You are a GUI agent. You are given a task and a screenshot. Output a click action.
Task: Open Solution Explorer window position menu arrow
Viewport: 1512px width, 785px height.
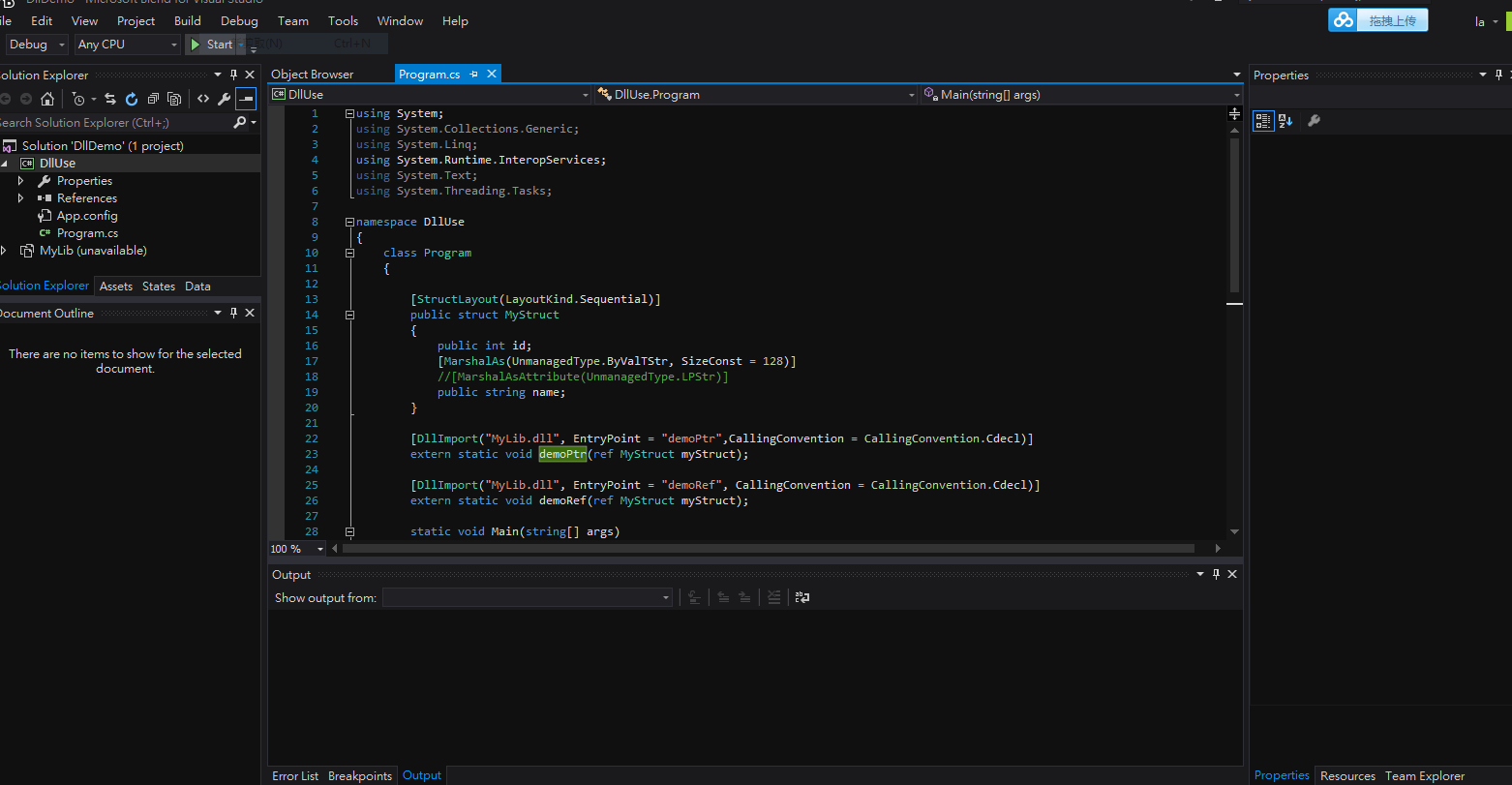coord(218,75)
